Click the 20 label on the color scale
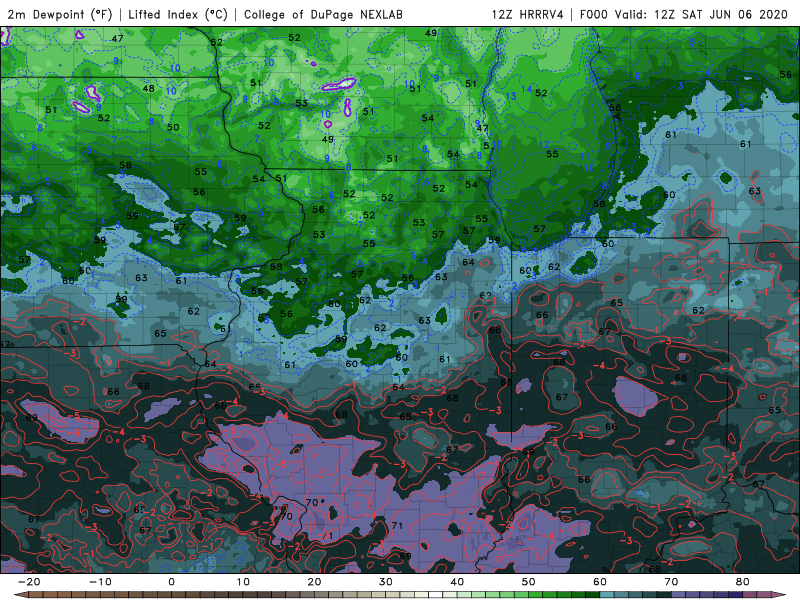This screenshot has height=600, width=800. 314,582
